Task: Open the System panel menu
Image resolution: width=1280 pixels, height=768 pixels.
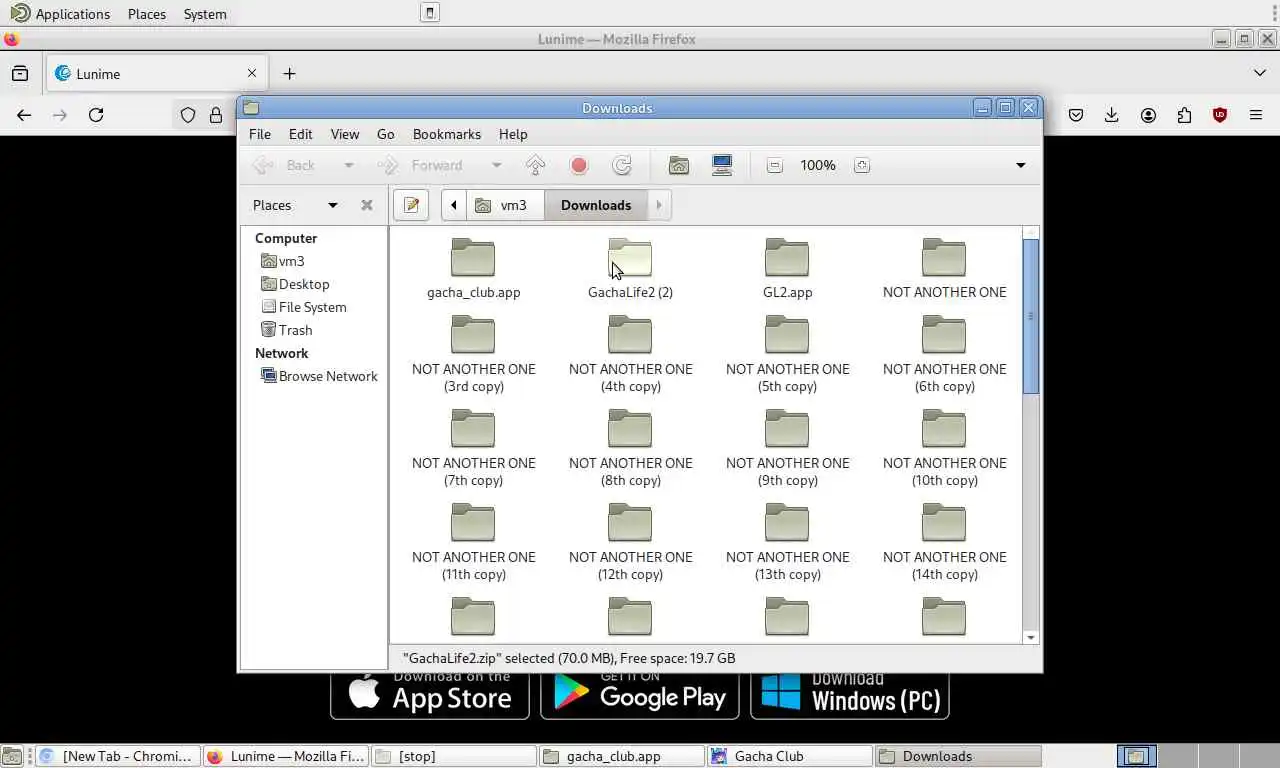Action: 205,14
